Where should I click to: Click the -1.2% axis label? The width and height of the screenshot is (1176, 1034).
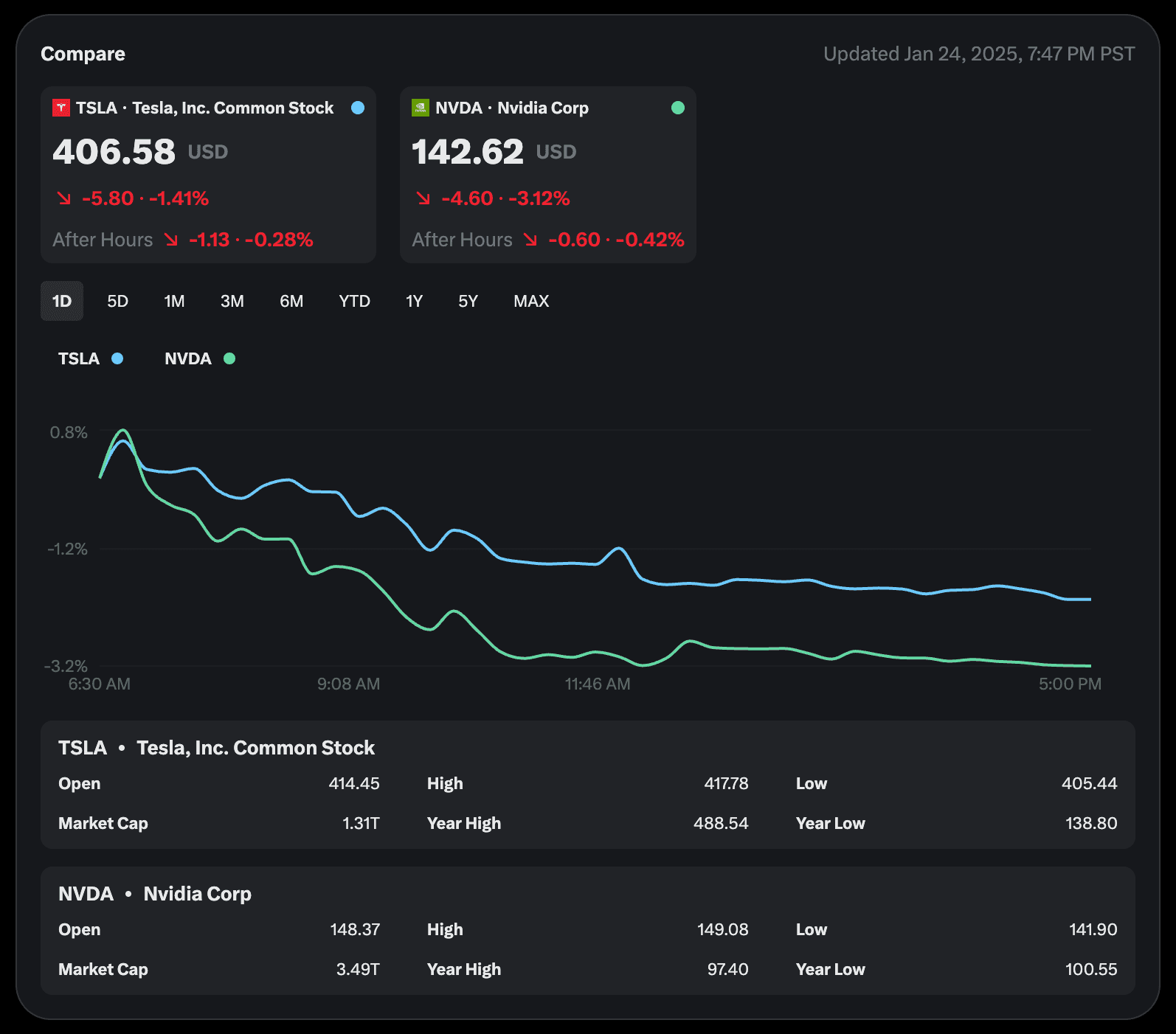point(67,549)
